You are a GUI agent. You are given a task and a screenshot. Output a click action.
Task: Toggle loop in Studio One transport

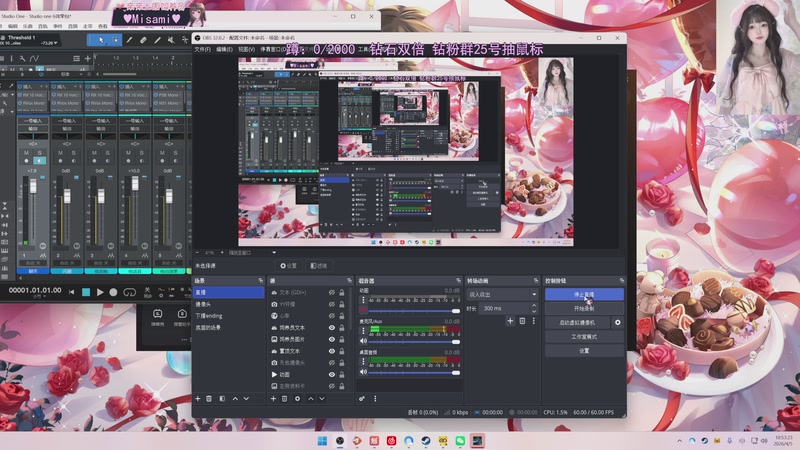pyautogui.click(x=130, y=292)
